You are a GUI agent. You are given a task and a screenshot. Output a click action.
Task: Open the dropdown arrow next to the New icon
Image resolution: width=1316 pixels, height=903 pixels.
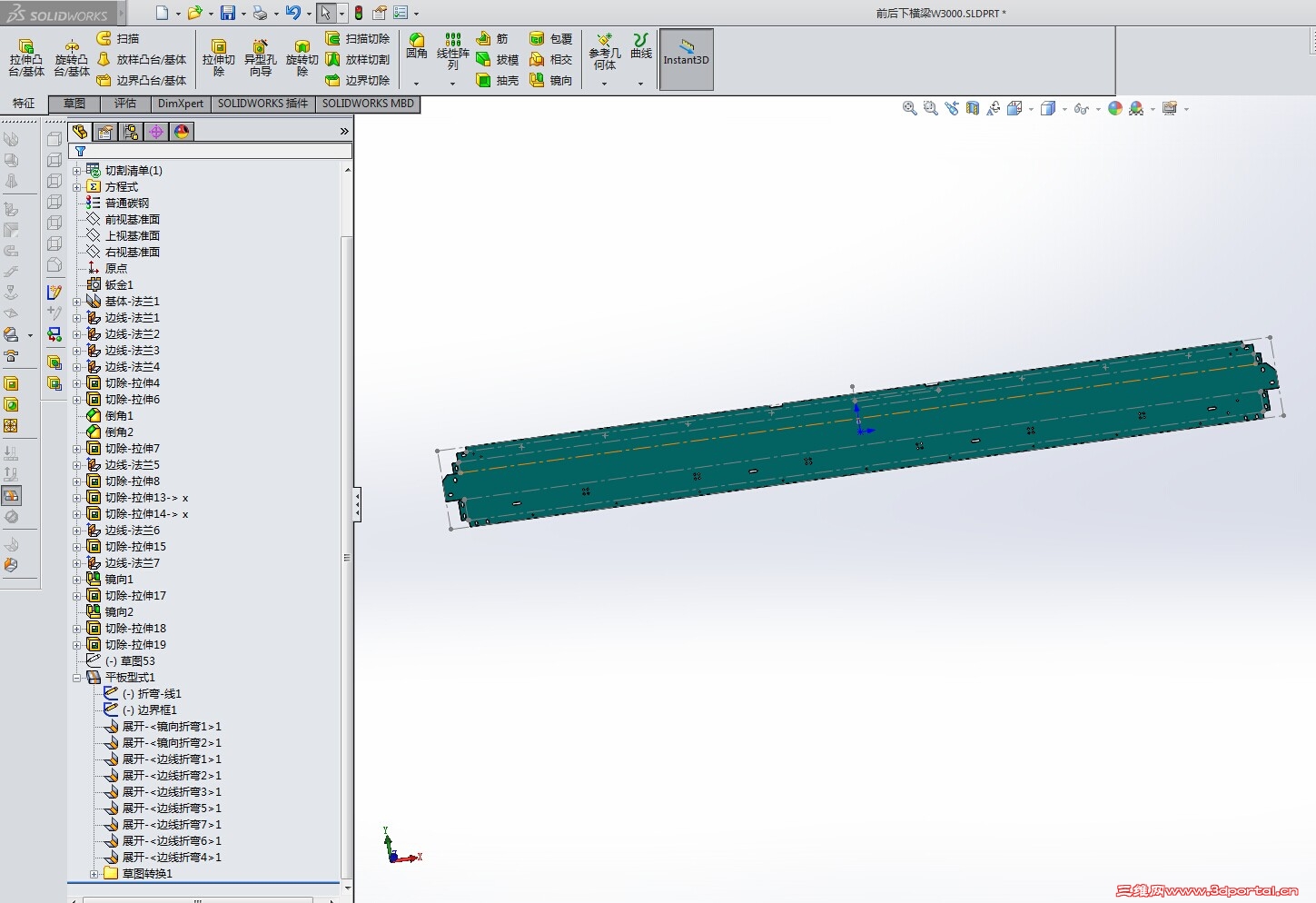coord(178,14)
